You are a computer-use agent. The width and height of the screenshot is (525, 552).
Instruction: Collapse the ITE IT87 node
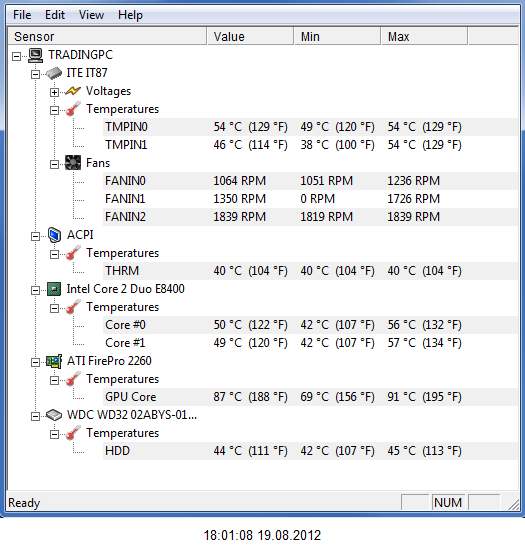pos(35,74)
